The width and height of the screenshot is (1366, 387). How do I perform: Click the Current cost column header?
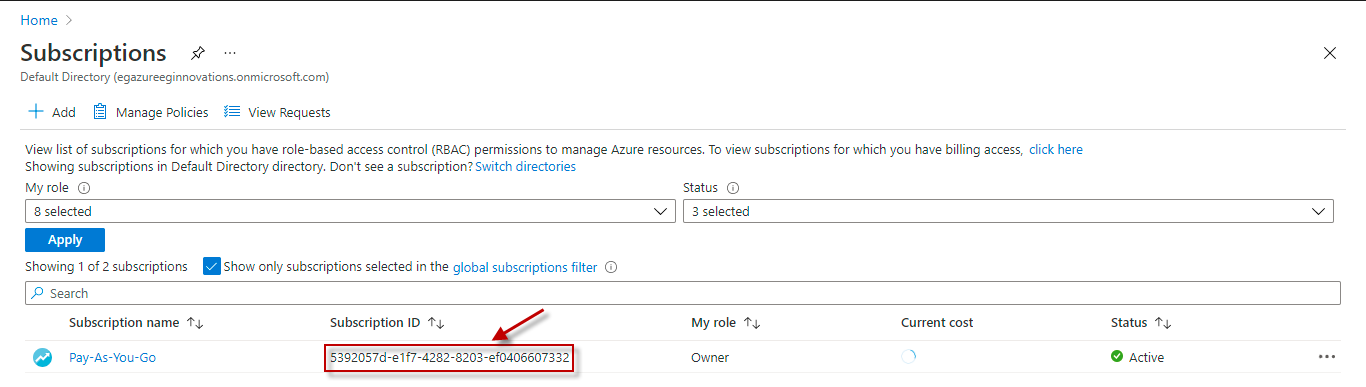pos(937,322)
